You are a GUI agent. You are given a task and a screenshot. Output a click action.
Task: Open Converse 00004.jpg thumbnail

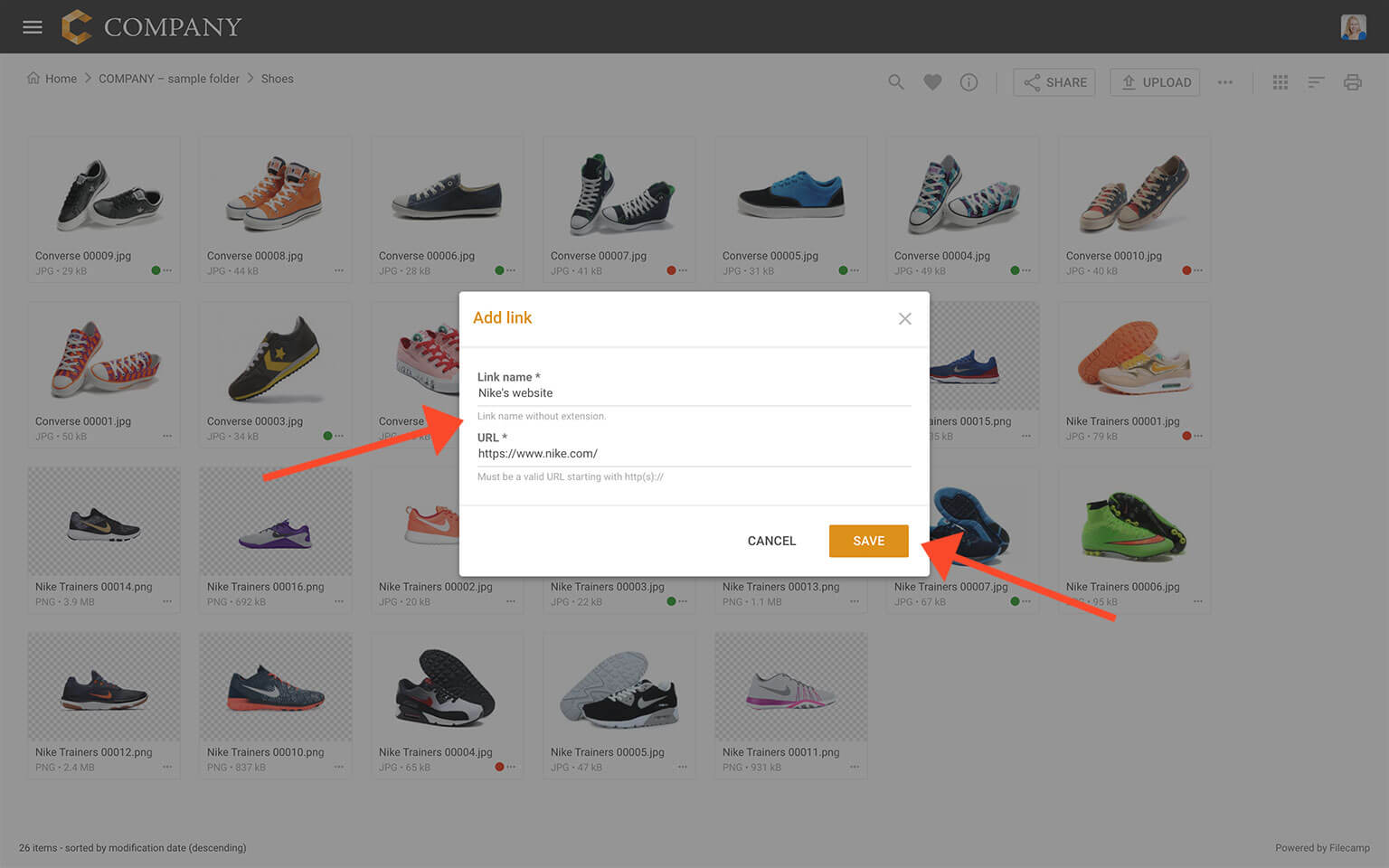tap(962, 193)
